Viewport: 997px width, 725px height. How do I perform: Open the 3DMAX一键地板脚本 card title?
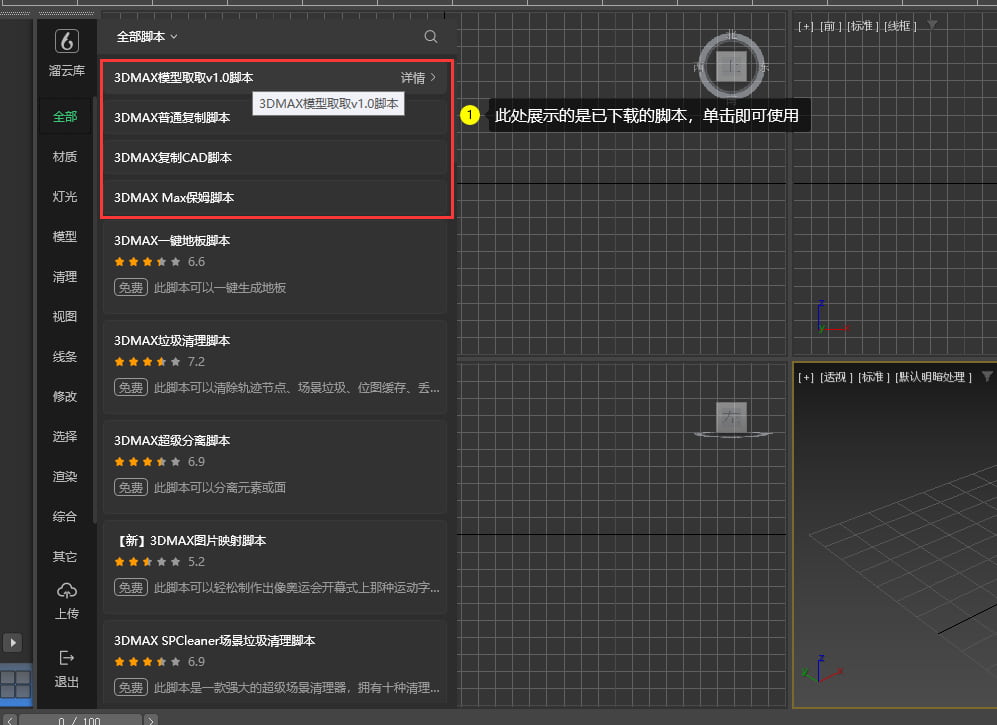[x=172, y=240]
